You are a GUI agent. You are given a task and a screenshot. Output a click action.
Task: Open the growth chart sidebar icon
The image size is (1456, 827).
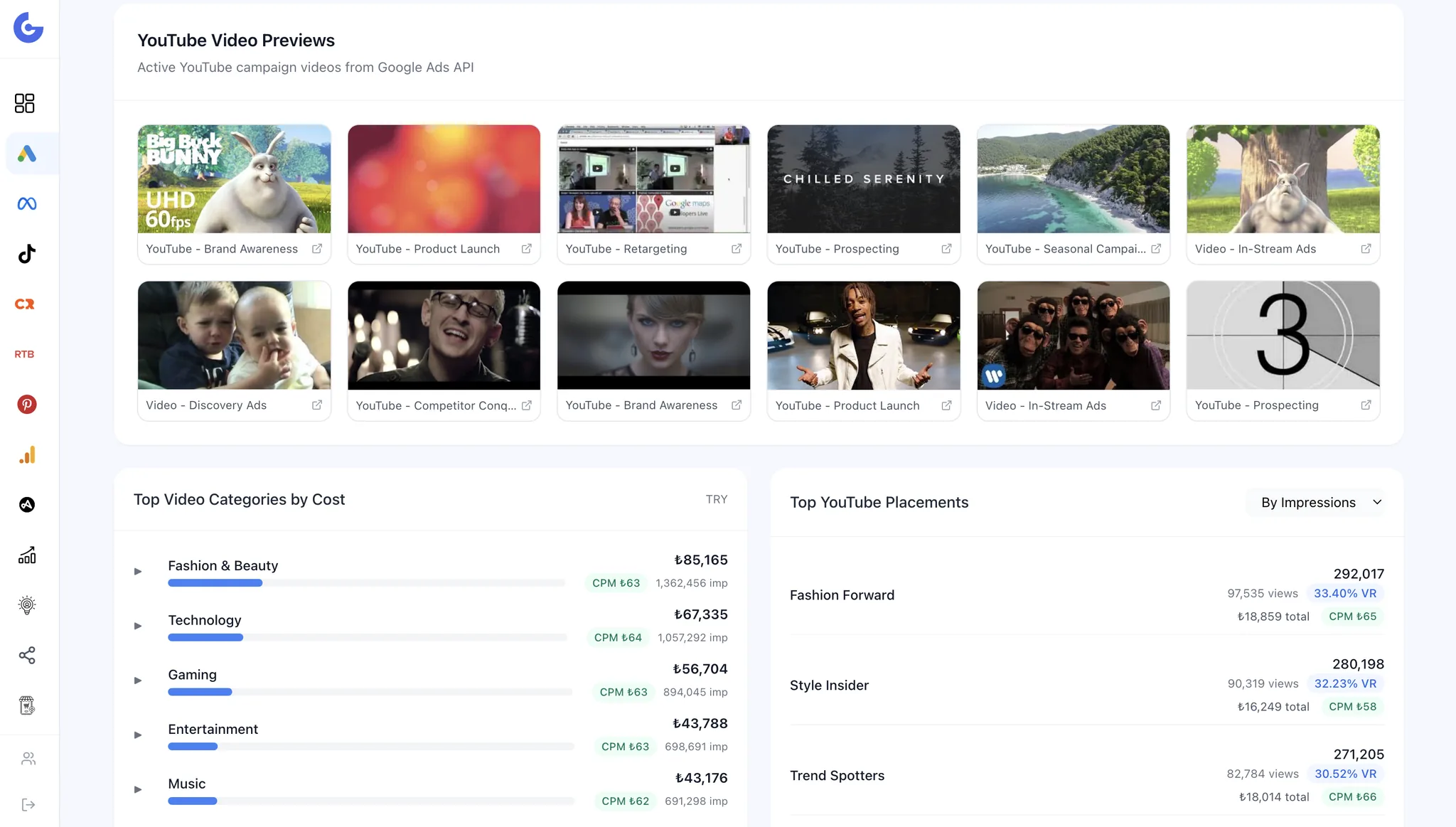27,555
